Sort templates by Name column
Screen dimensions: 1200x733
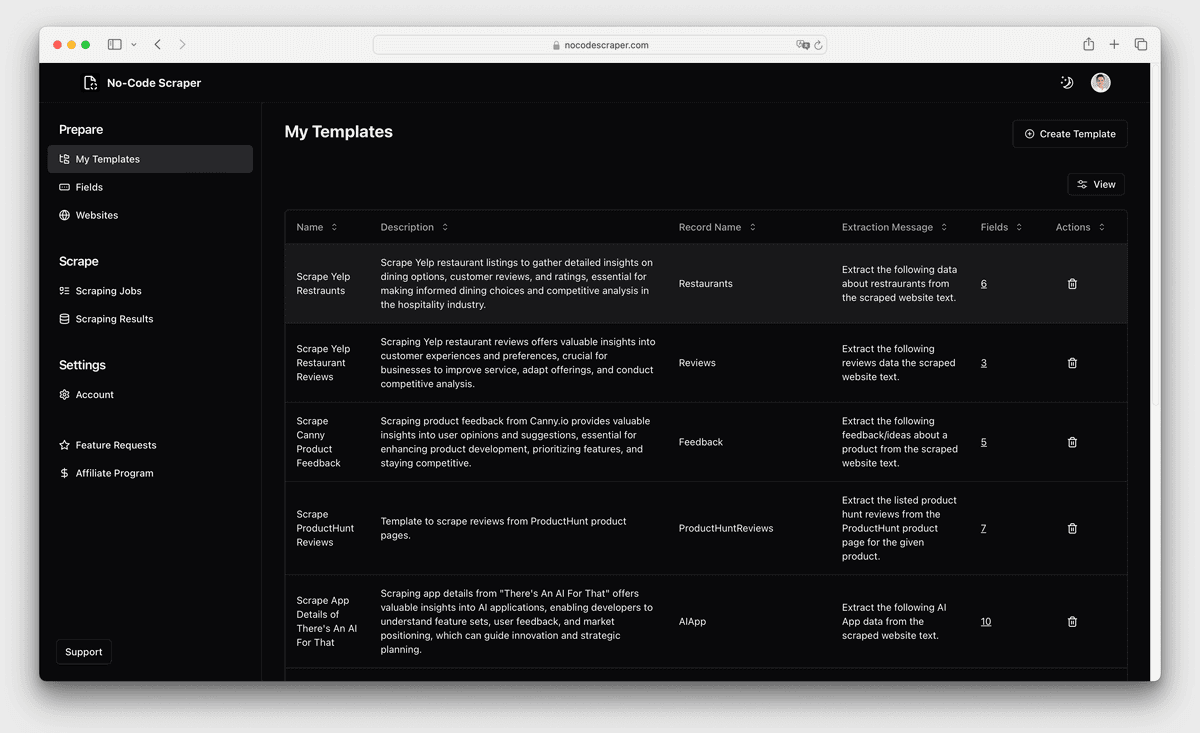(x=316, y=227)
